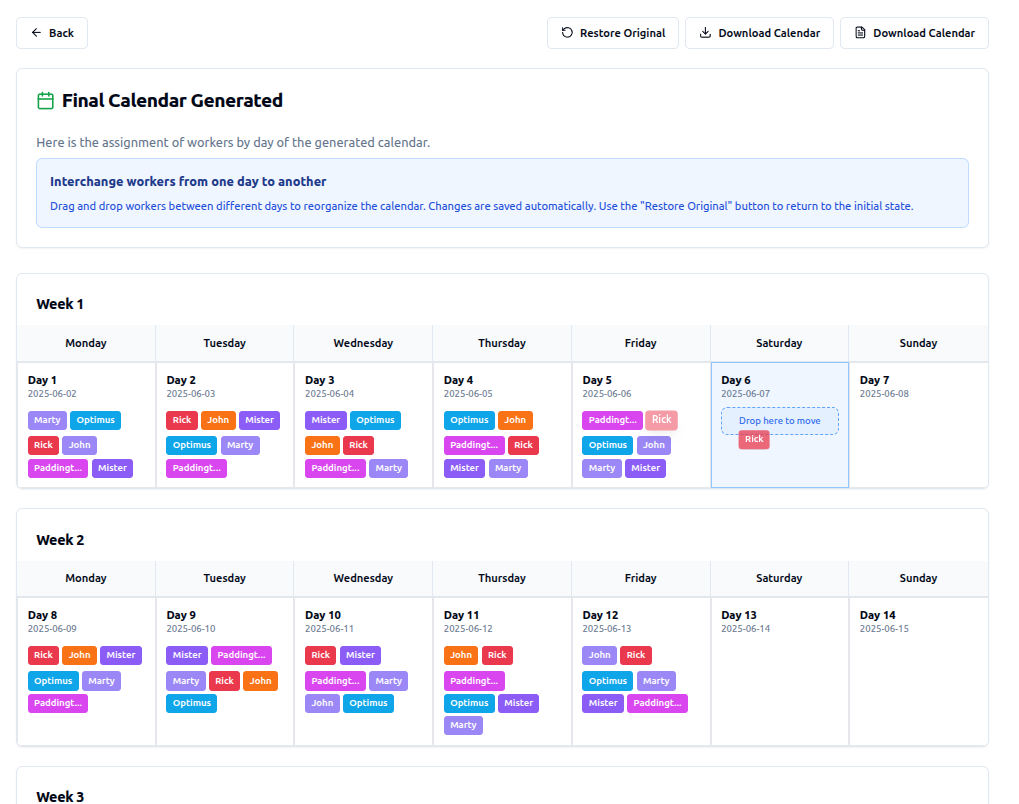The width and height of the screenshot is (1019, 804).
Task: Click the "Drop here to move" zone
Action: click(779, 421)
